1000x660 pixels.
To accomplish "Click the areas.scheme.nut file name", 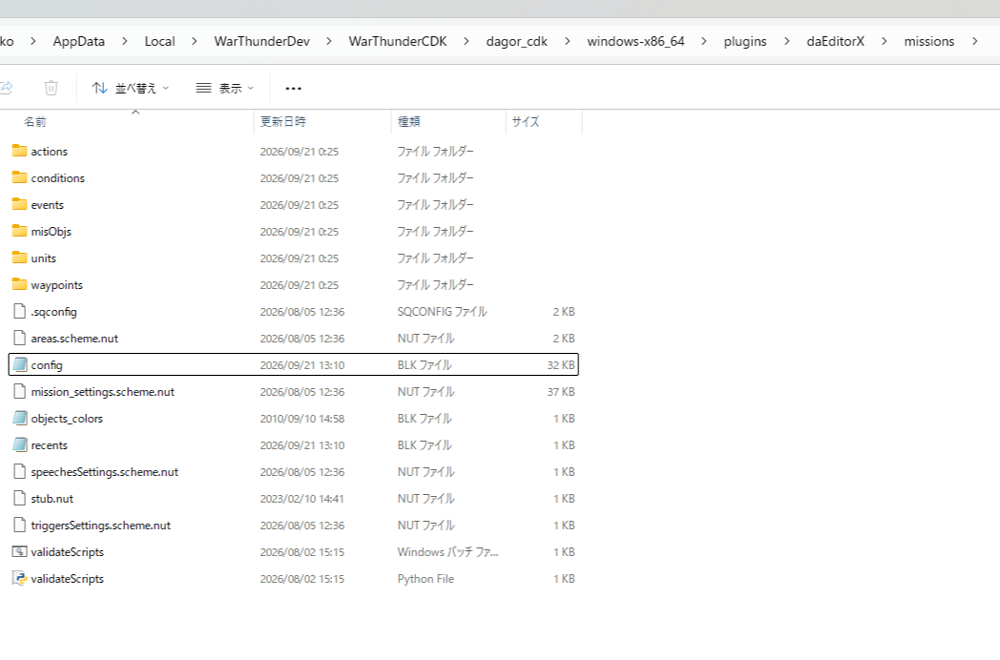I will 75,339.
